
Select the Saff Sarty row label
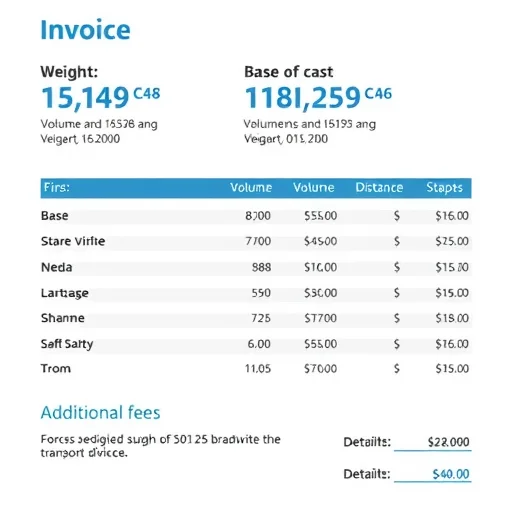[67, 344]
